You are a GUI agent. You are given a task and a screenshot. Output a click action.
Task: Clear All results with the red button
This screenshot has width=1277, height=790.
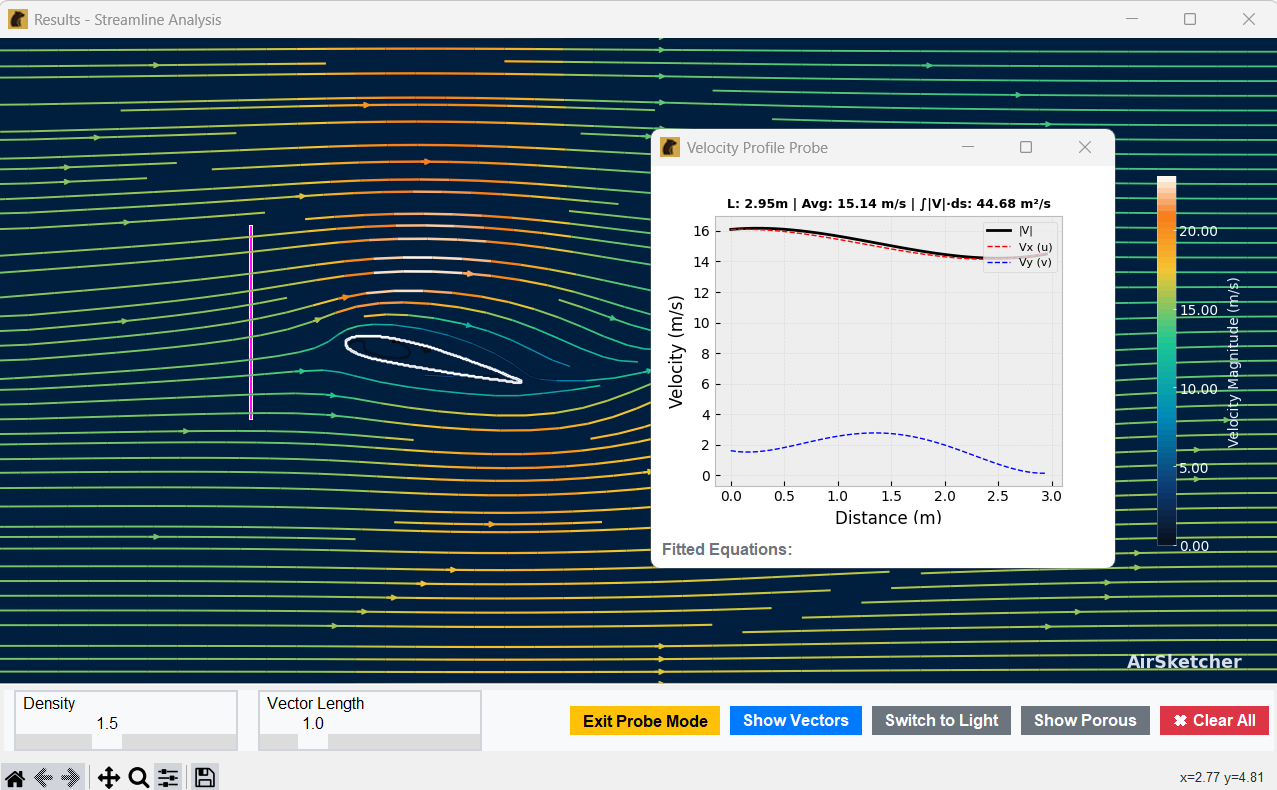pos(1214,720)
